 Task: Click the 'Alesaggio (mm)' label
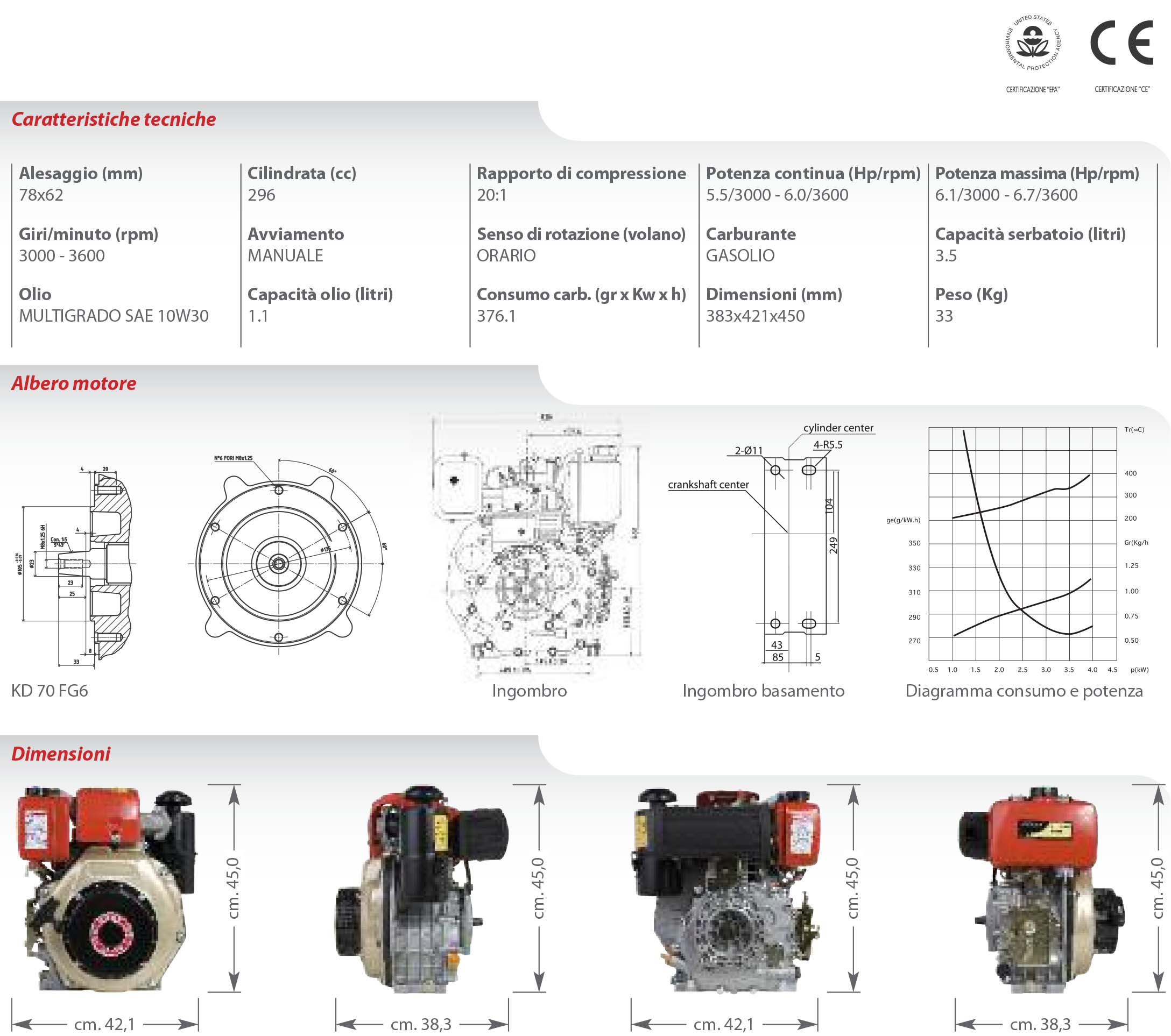(81, 174)
